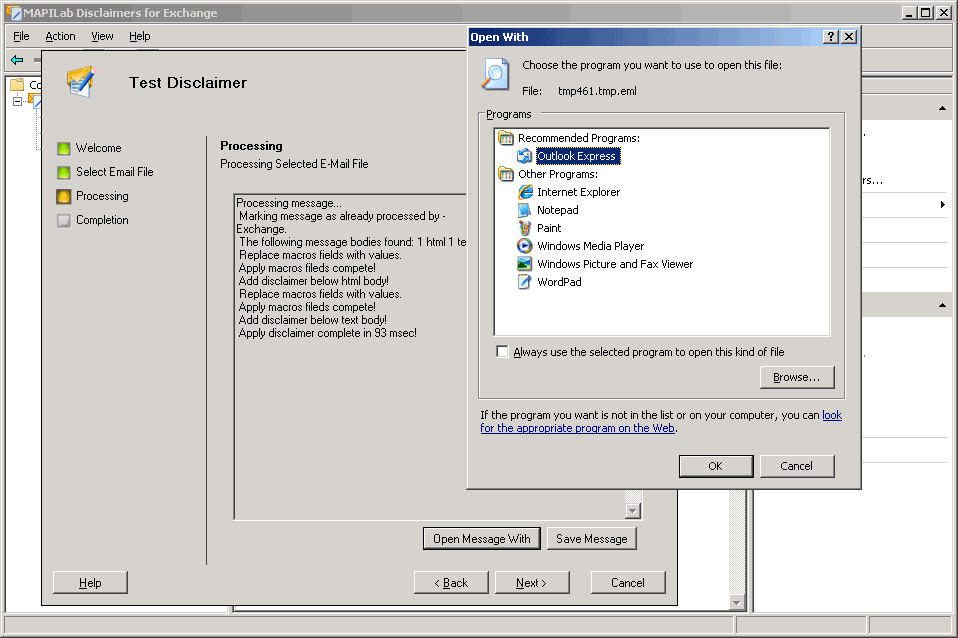Screen dimensions: 958x638
Task: Click the back arrow toolbar icon
Action: [17, 60]
